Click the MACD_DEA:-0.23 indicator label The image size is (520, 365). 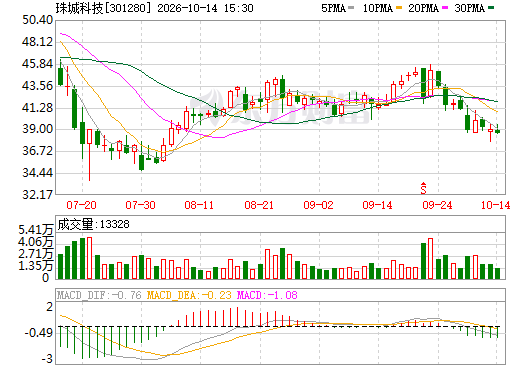(189, 295)
